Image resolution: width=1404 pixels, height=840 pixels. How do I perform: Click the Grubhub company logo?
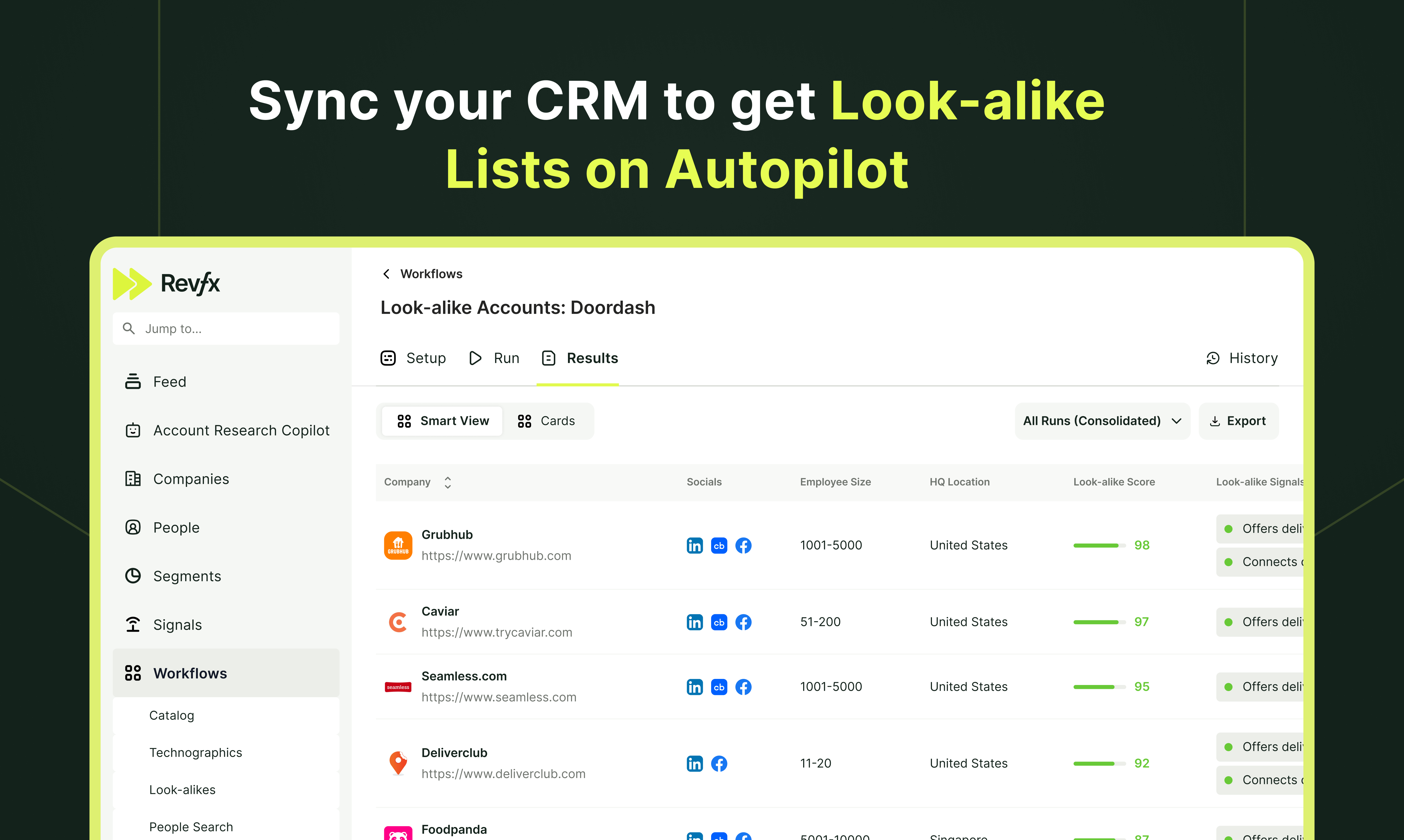coord(399,546)
